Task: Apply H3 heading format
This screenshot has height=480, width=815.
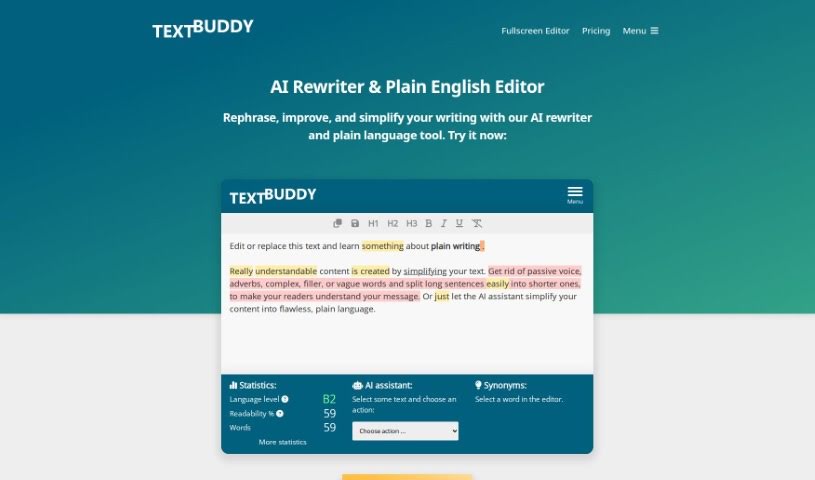Action: point(412,223)
